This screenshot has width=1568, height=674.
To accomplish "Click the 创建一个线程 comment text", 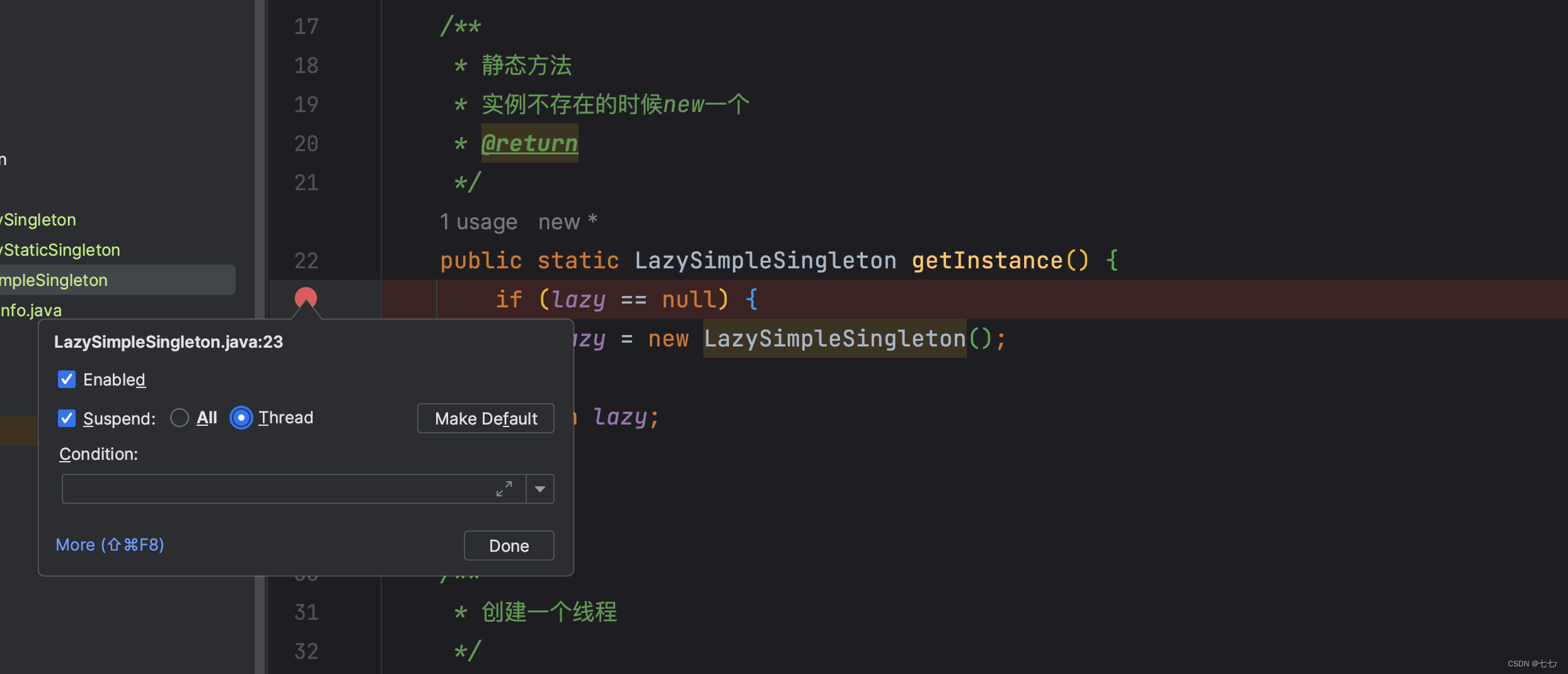I will 549,612.
